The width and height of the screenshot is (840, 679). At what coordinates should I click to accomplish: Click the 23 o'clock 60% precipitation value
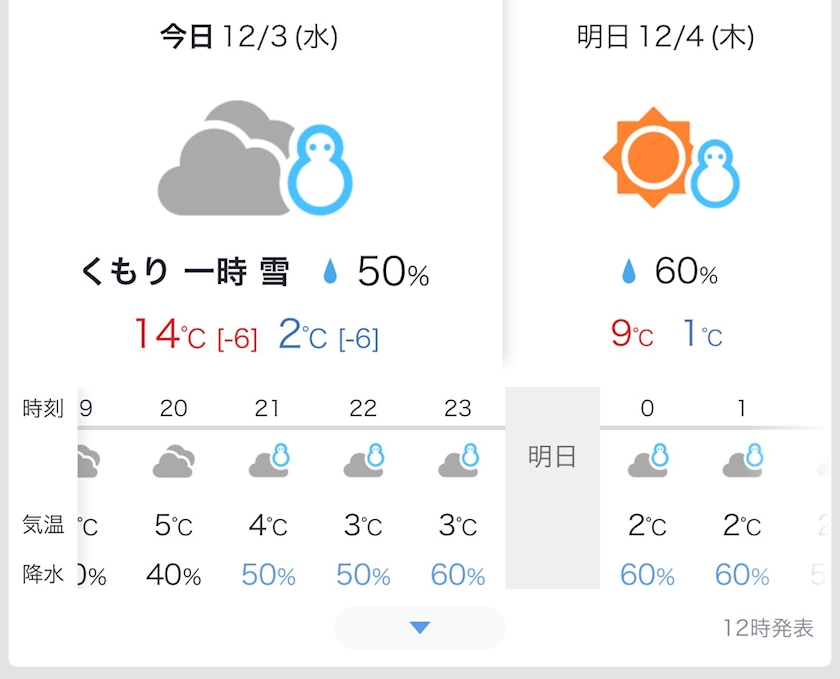coord(458,576)
